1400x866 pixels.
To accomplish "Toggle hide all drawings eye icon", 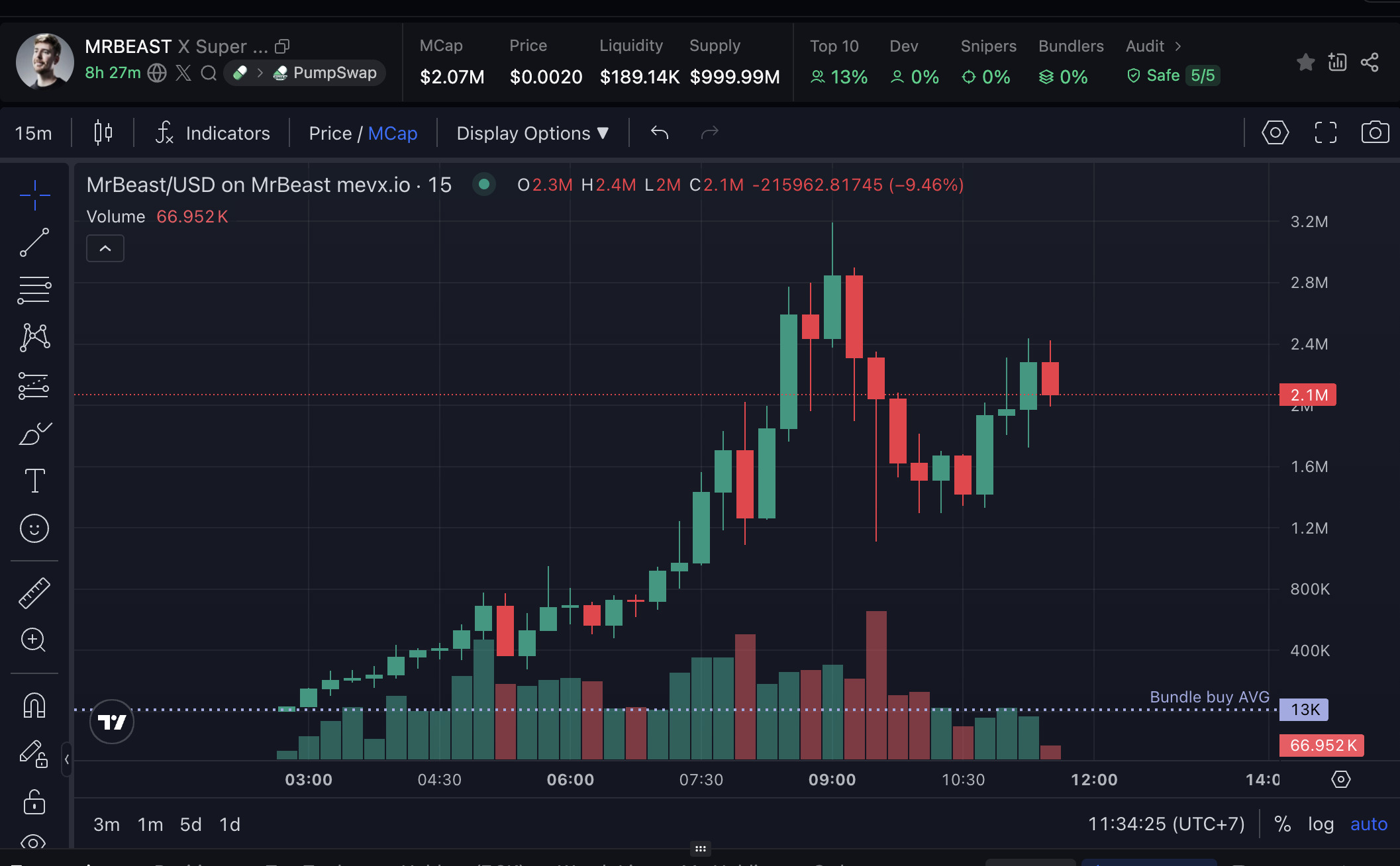I will [x=33, y=842].
